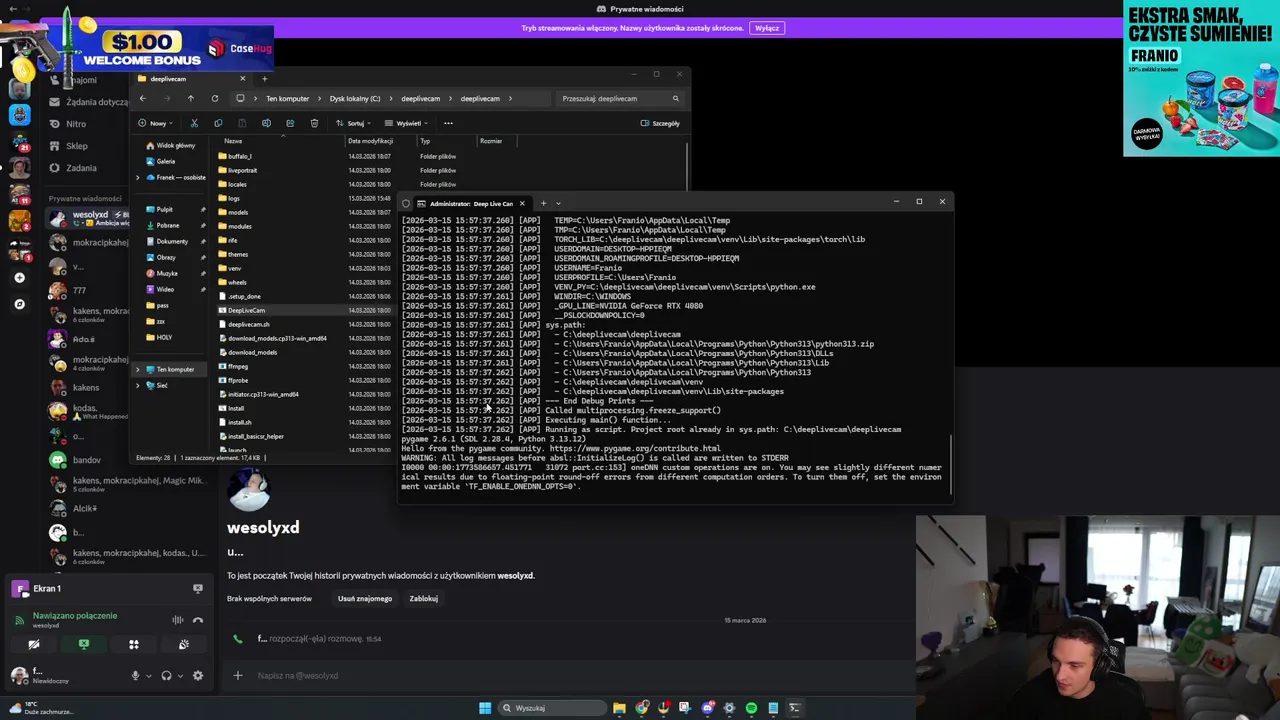1280x720 pixels.
Task: Open the Nowy dropdown in File Explorer
Action: pos(154,123)
